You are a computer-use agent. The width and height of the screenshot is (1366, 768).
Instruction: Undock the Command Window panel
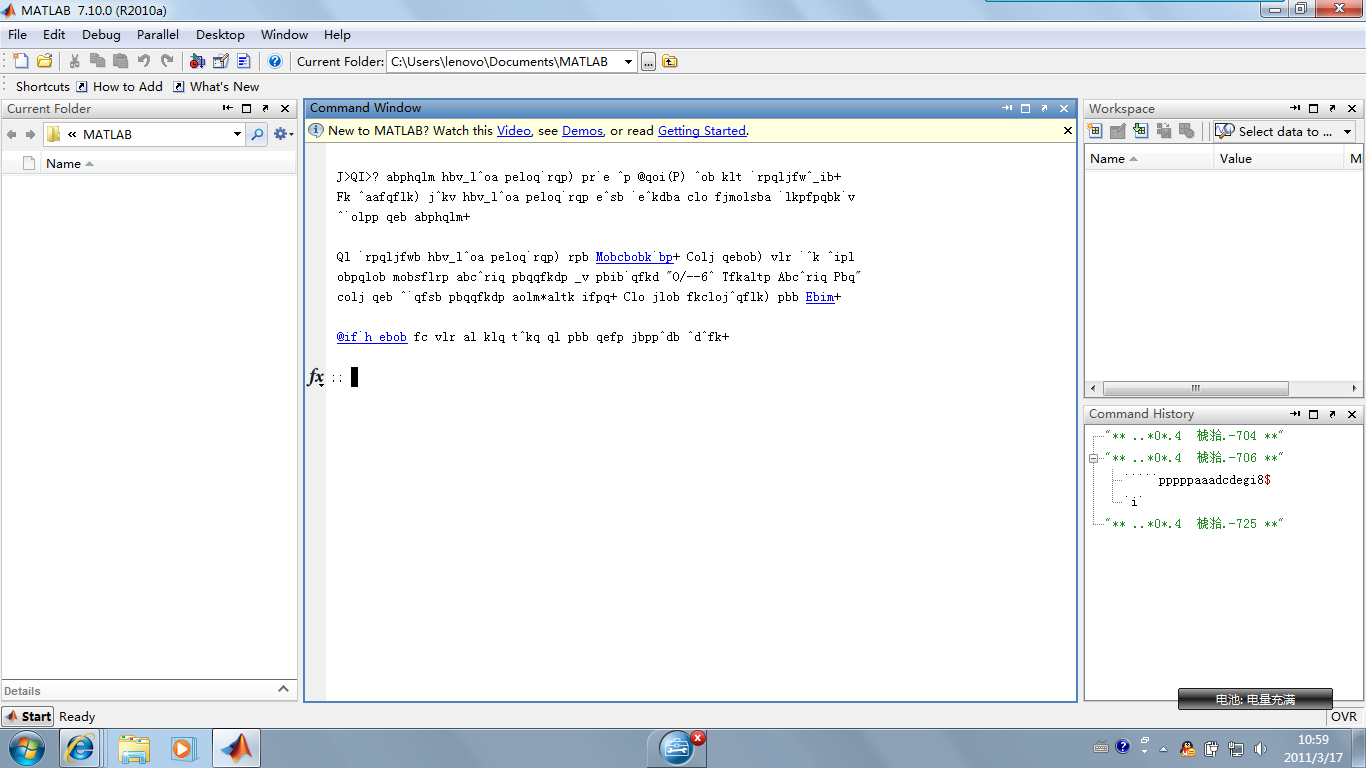(1044, 108)
